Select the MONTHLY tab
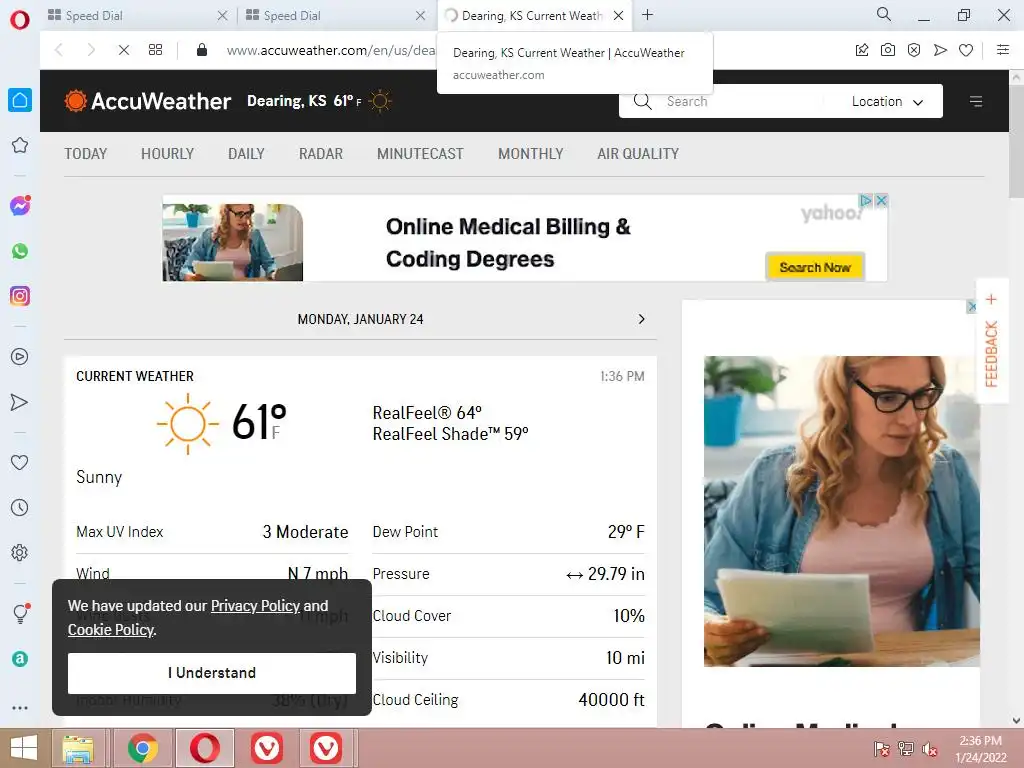 pyautogui.click(x=530, y=154)
